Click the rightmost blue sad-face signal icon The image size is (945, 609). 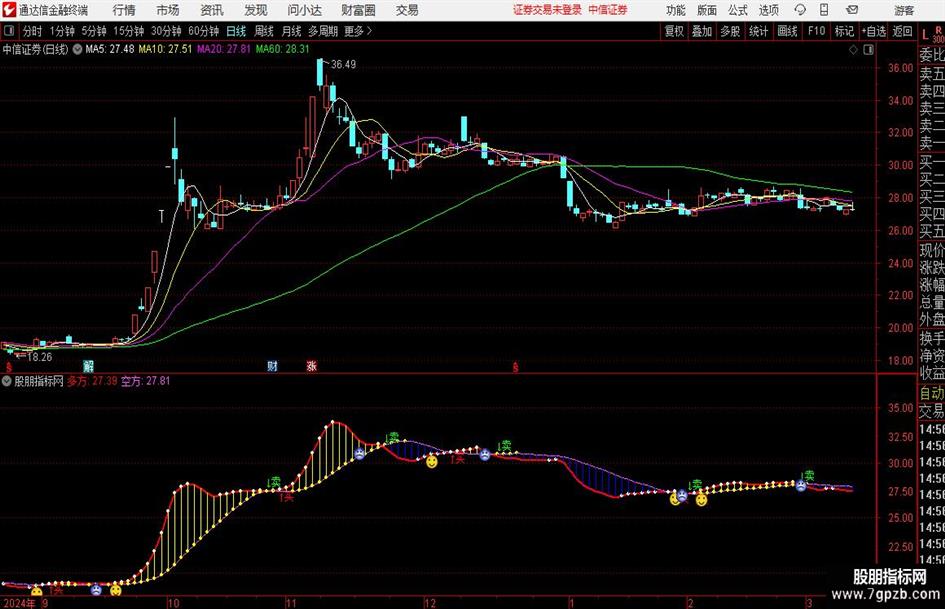click(x=800, y=485)
